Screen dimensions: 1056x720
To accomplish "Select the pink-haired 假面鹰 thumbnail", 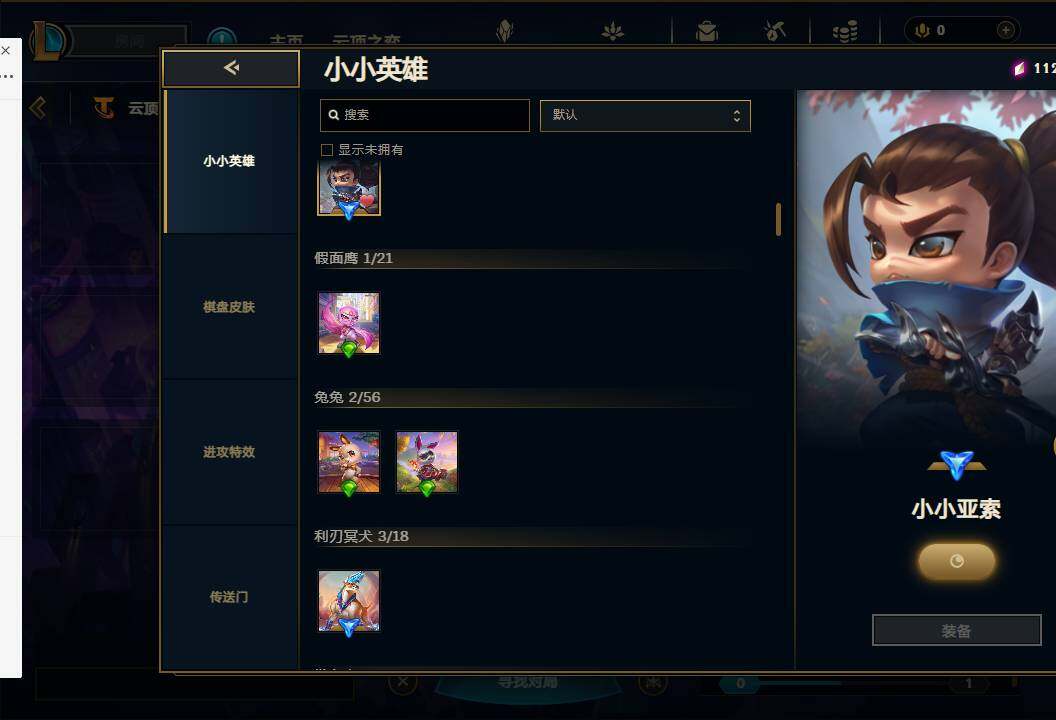I will 349,323.
